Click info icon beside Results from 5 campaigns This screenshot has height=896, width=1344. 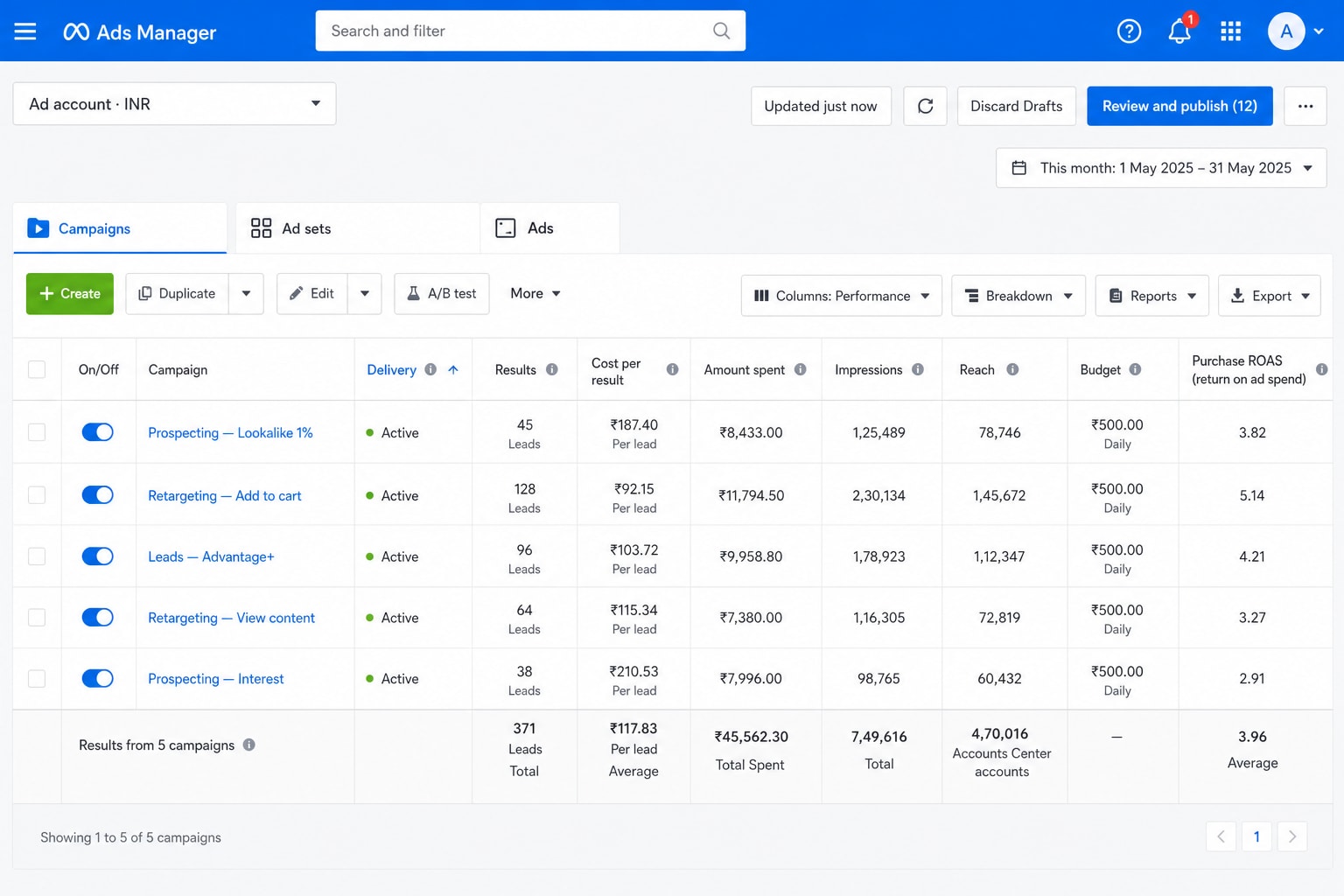(x=248, y=745)
